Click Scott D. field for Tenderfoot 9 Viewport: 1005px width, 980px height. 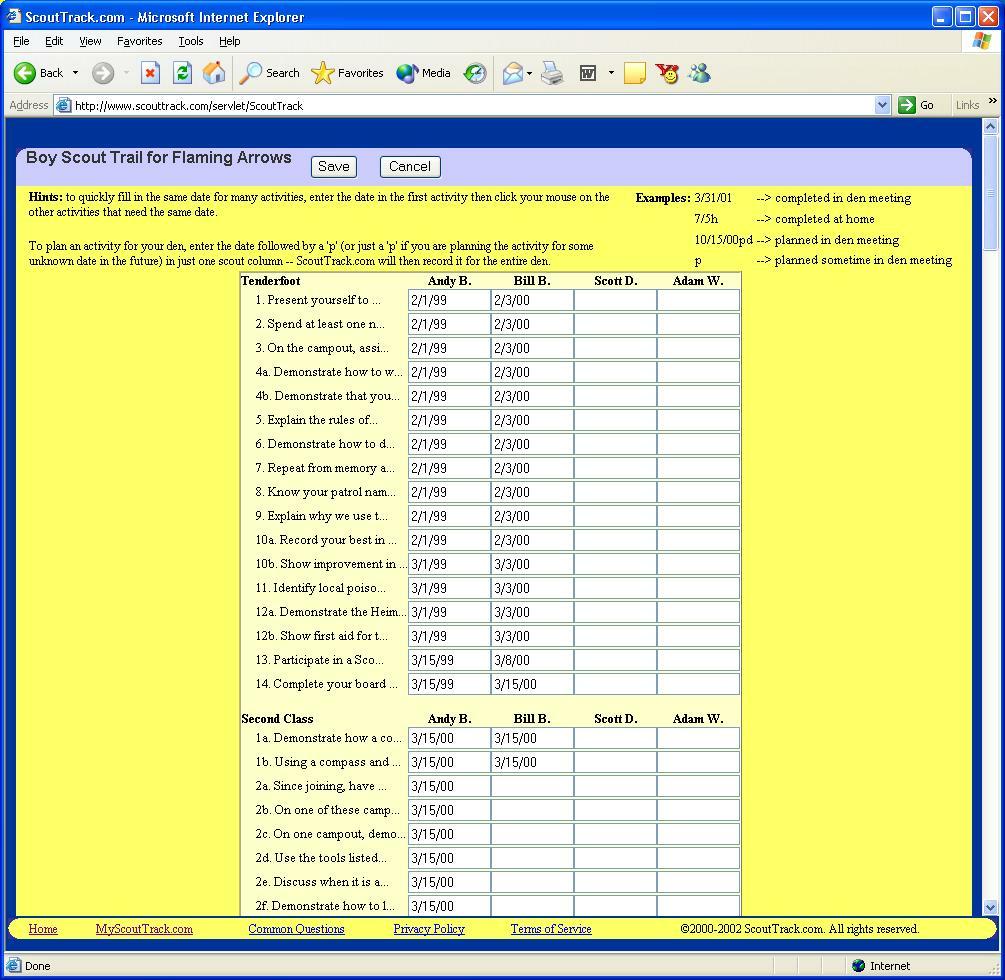tap(615, 516)
